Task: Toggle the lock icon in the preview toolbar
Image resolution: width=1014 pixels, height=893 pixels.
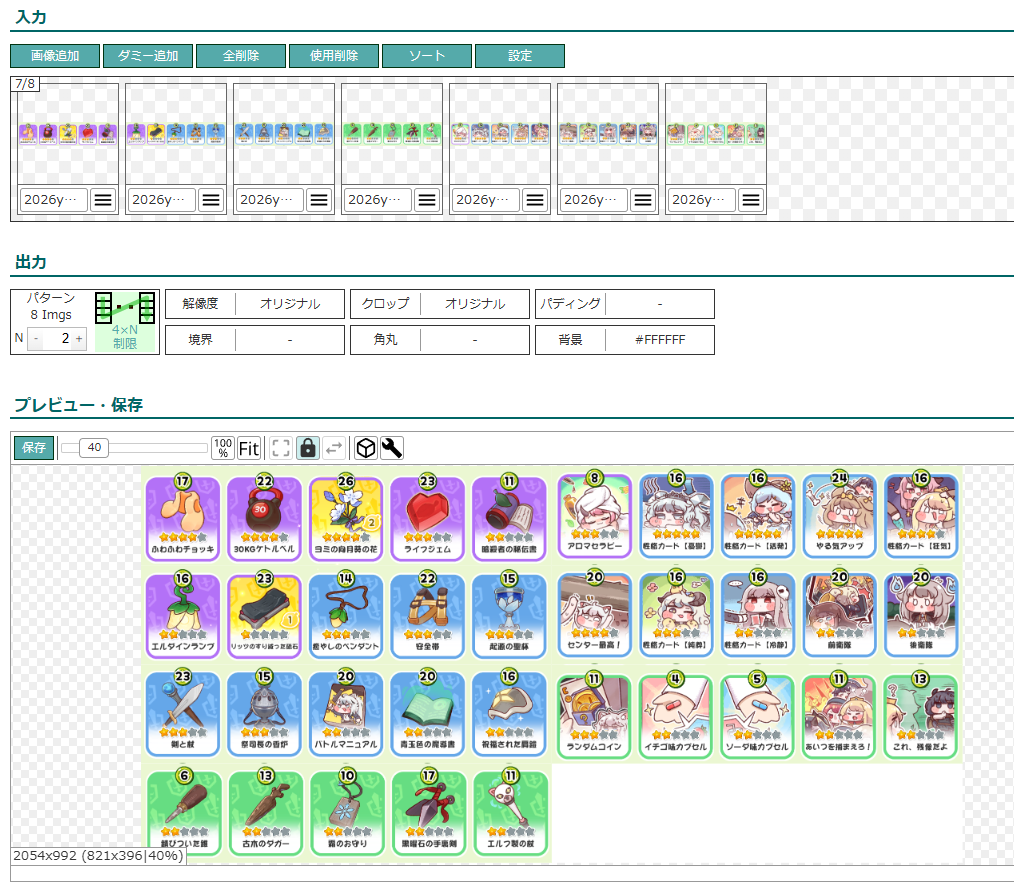Action: (x=308, y=448)
